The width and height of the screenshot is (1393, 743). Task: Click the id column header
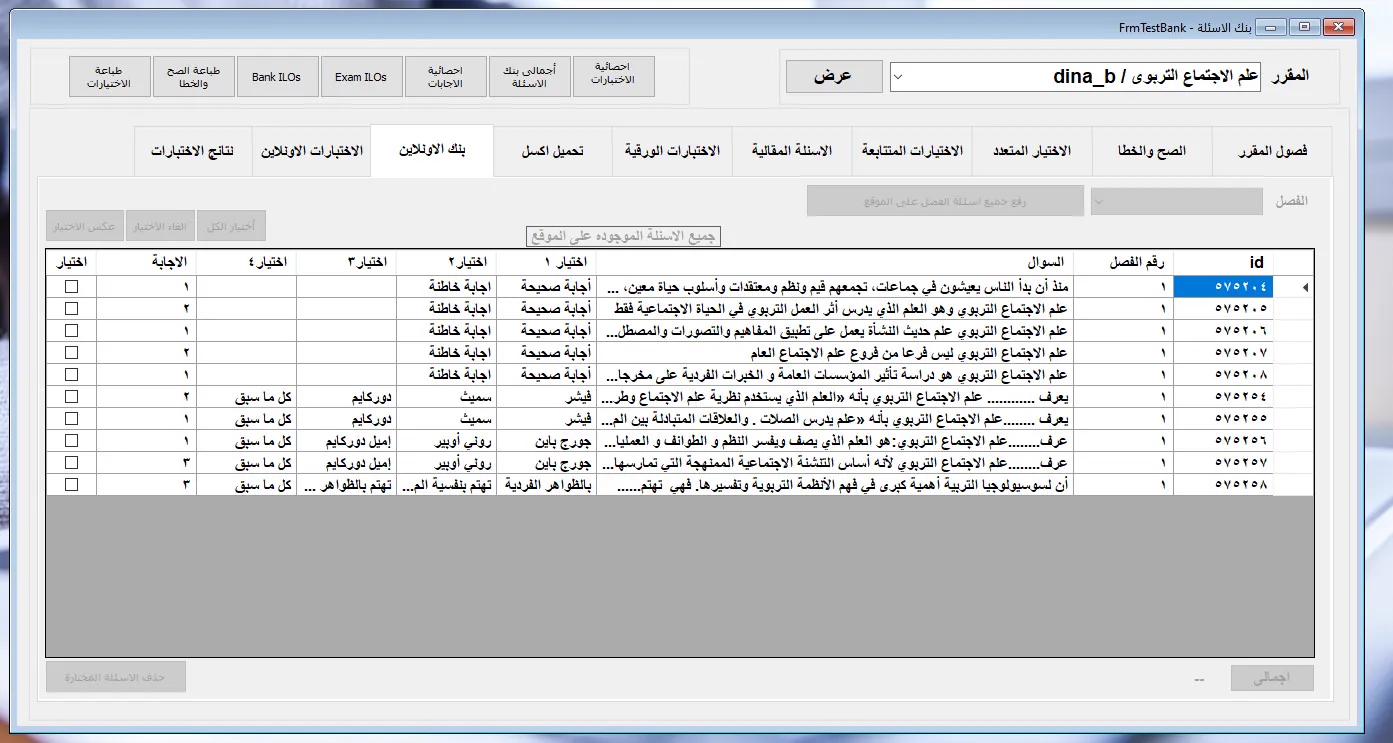[1223, 262]
